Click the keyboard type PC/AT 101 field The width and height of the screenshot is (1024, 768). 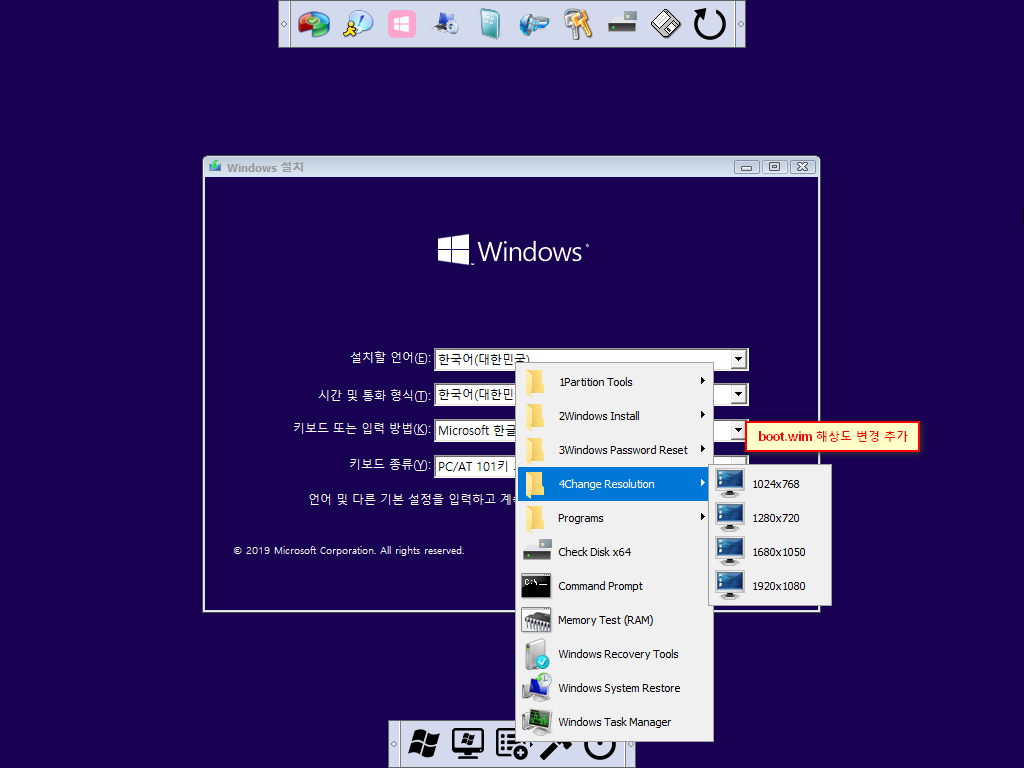pos(475,466)
